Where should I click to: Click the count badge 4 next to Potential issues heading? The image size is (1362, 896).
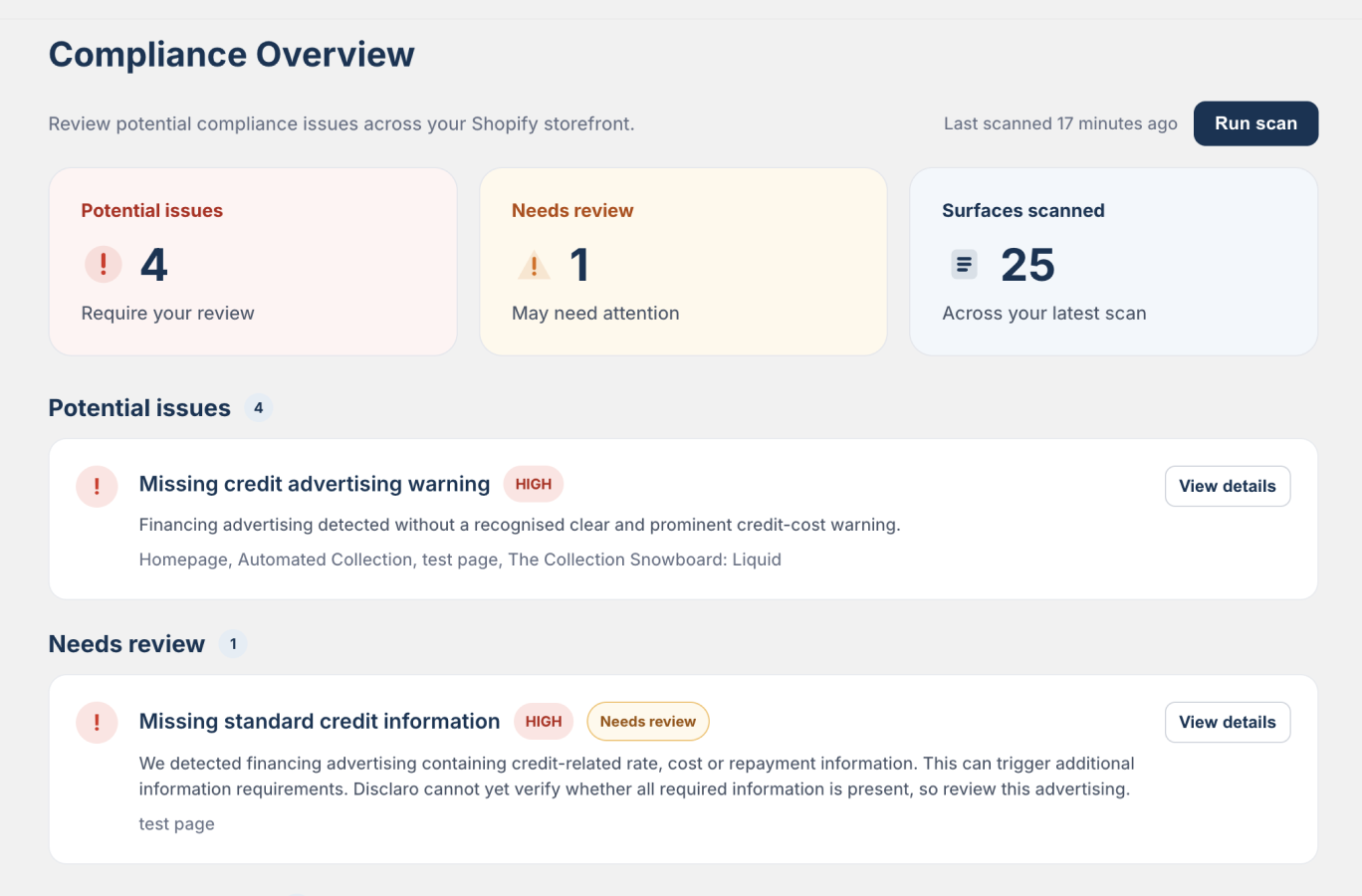pos(259,407)
